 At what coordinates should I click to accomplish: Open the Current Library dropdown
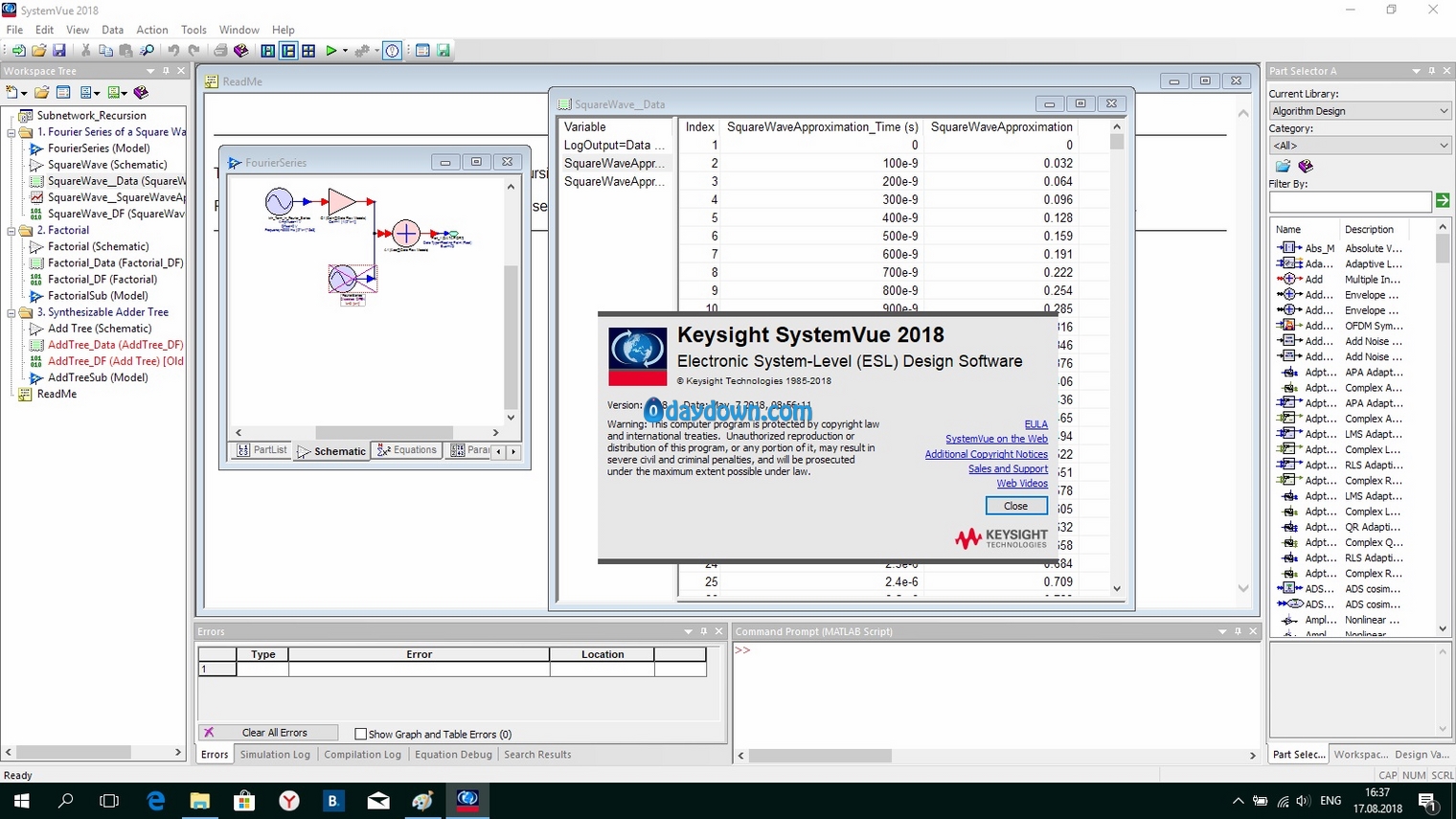1444,111
